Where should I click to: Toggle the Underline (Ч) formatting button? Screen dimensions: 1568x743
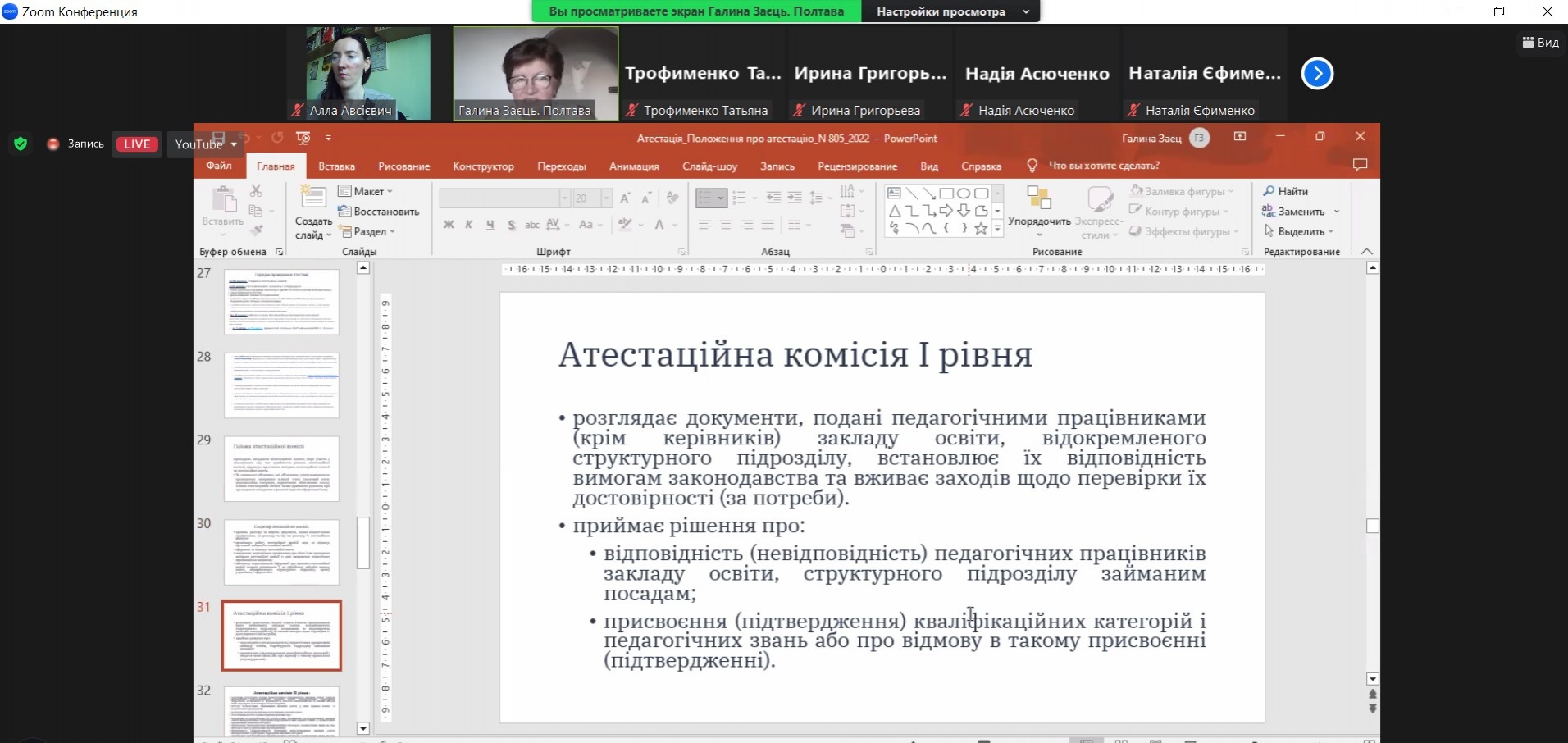click(x=490, y=225)
